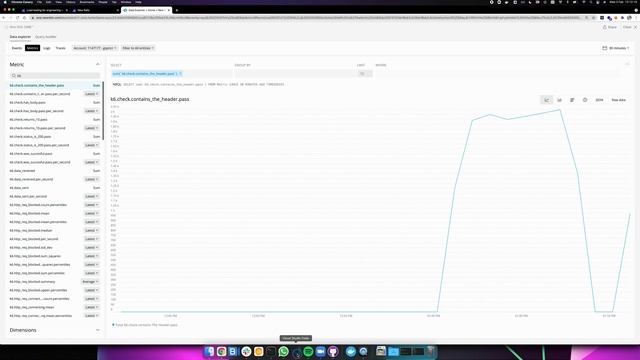This screenshot has width=640, height=360.
Task: Open Latest dropdown for k6.data_received.per_second
Action: [91, 179]
